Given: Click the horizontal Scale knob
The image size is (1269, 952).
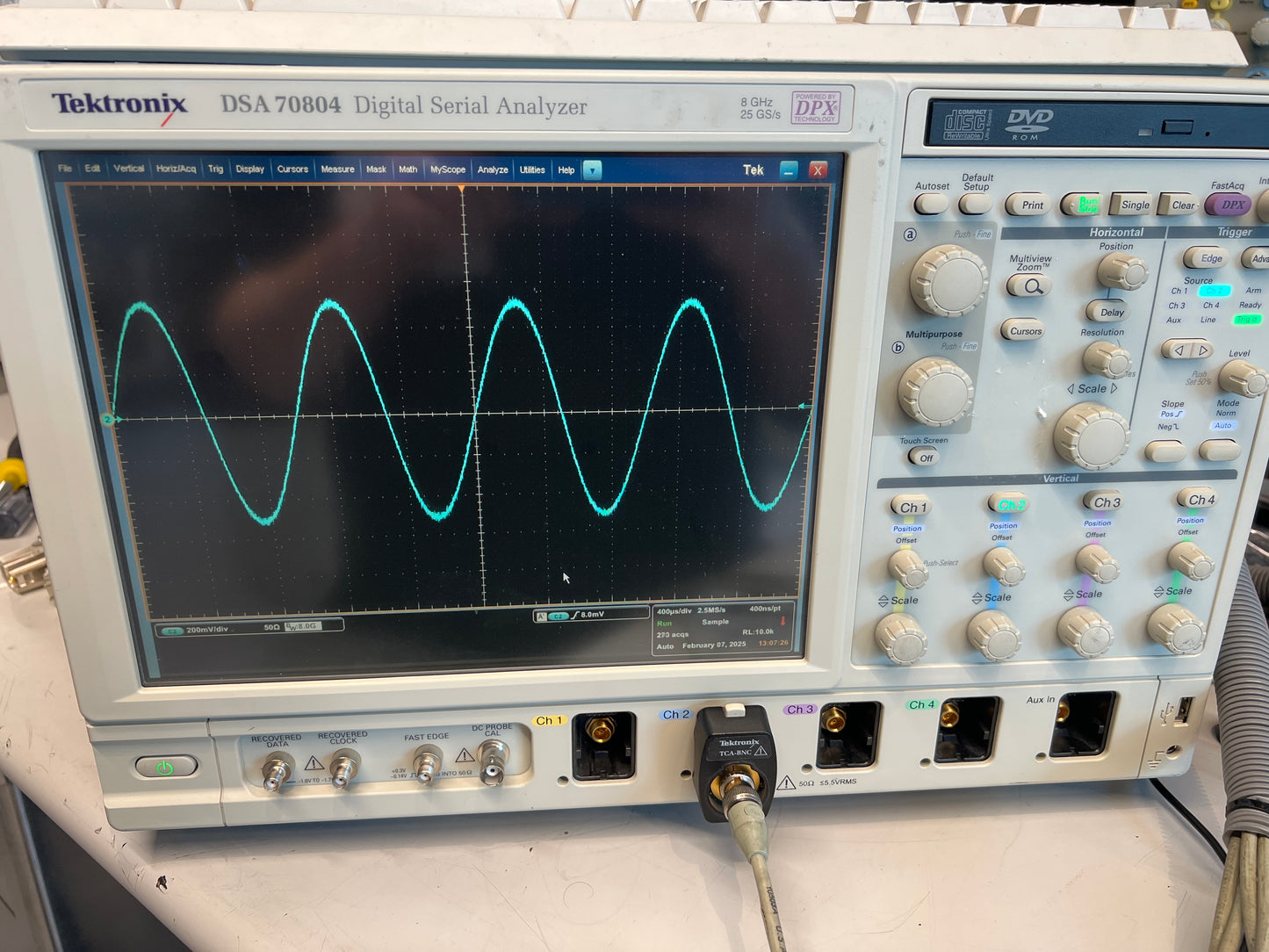Looking at the screenshot, I should tap(1092, 436).
